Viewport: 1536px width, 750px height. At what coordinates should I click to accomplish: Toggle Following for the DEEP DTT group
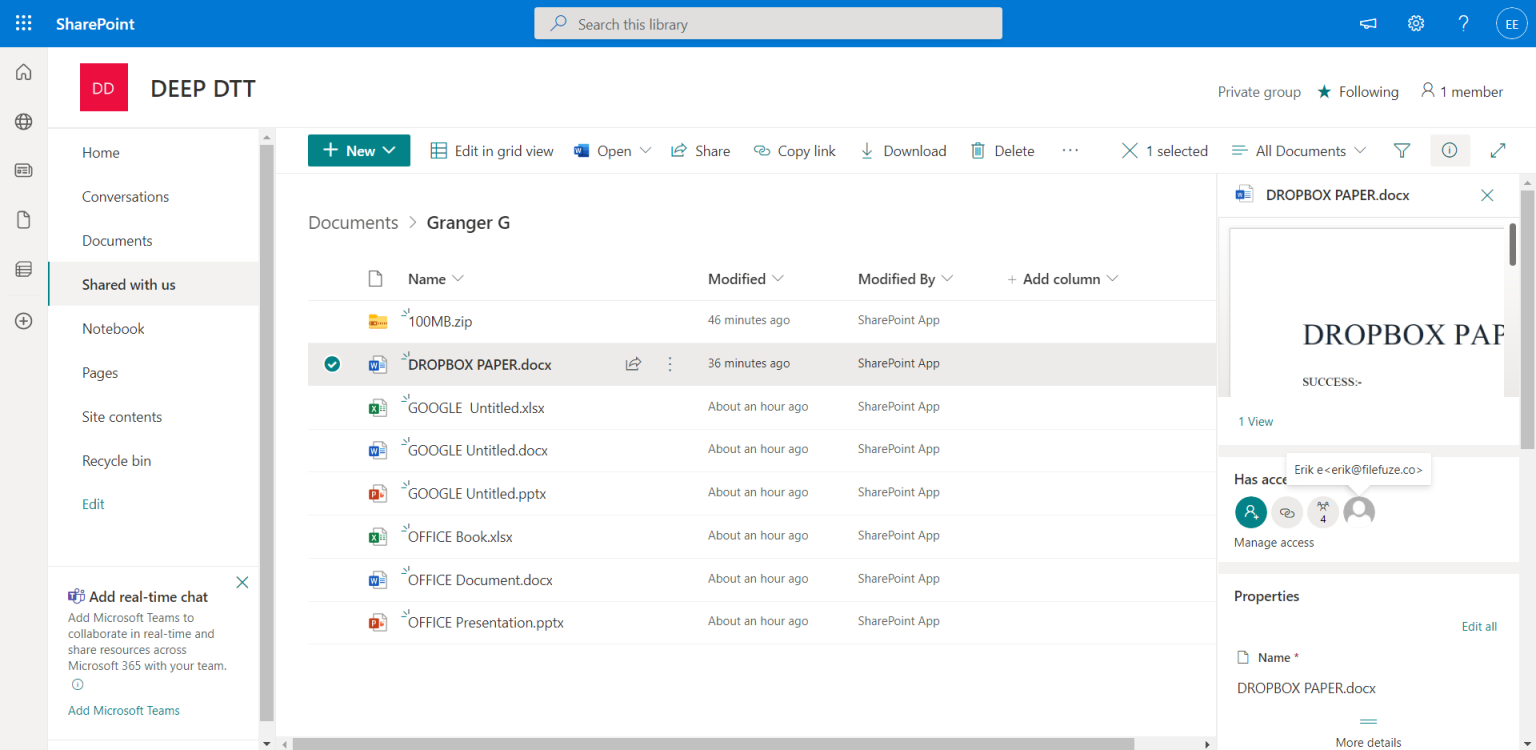1358,91
